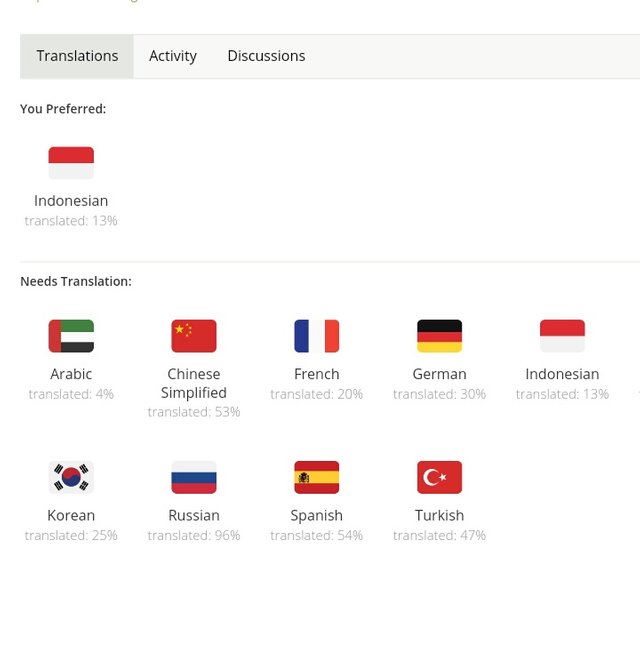This screenshot has height=668, width=640.
Task: Open the French flag icon
Action: 317,336
